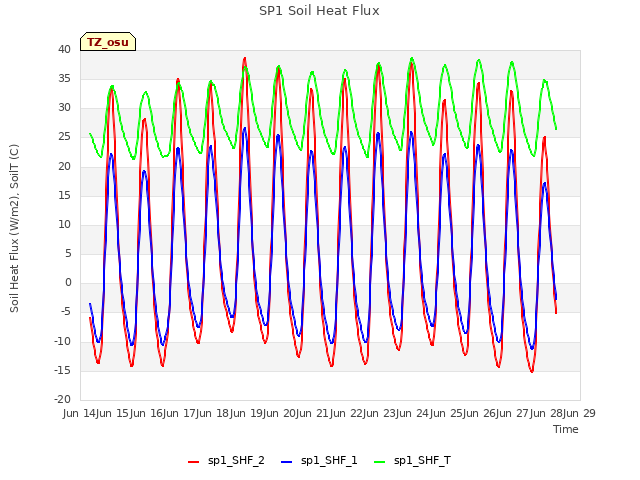Click the Jun 19 x-axis tick label
The width and height of the screenshot is (640, 480).
[247, 413]
